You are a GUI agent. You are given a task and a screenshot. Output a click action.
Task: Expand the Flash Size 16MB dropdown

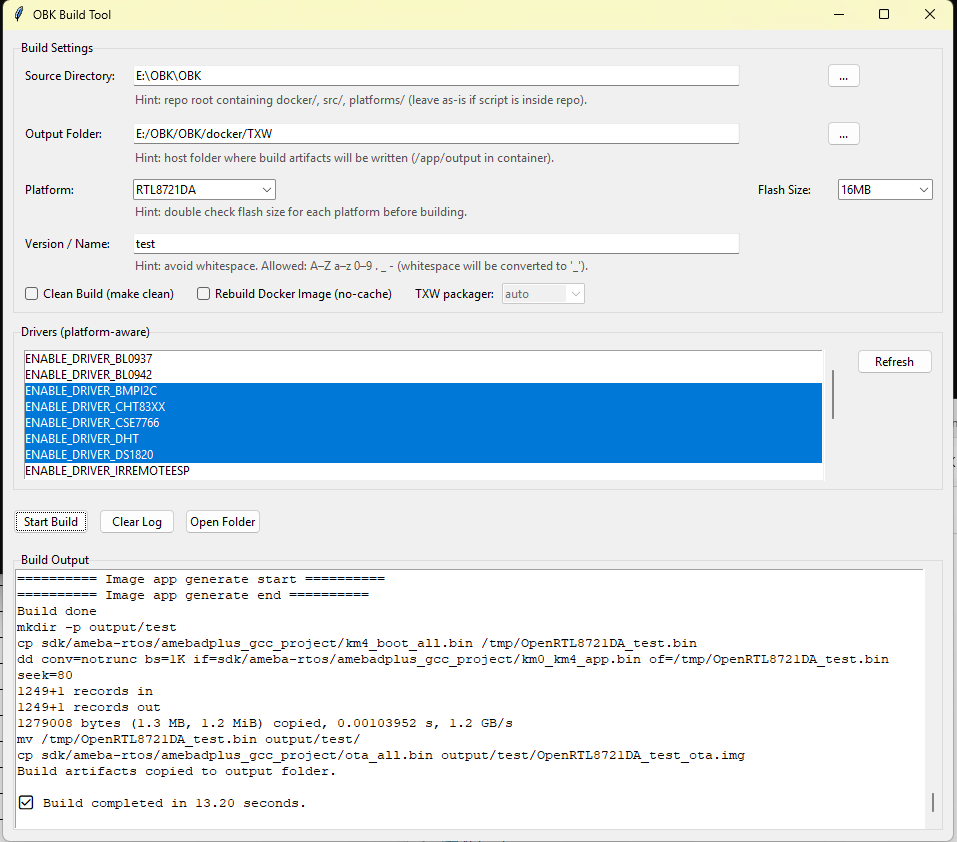click(884, 190)
